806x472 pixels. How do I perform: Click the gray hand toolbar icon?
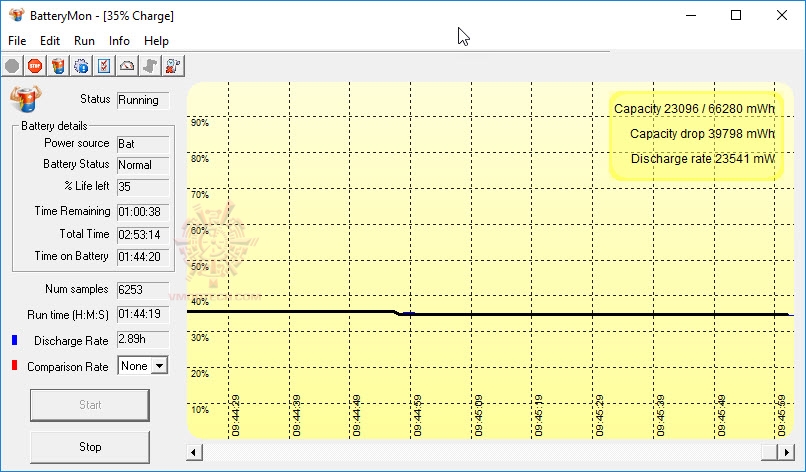[150, 66]
